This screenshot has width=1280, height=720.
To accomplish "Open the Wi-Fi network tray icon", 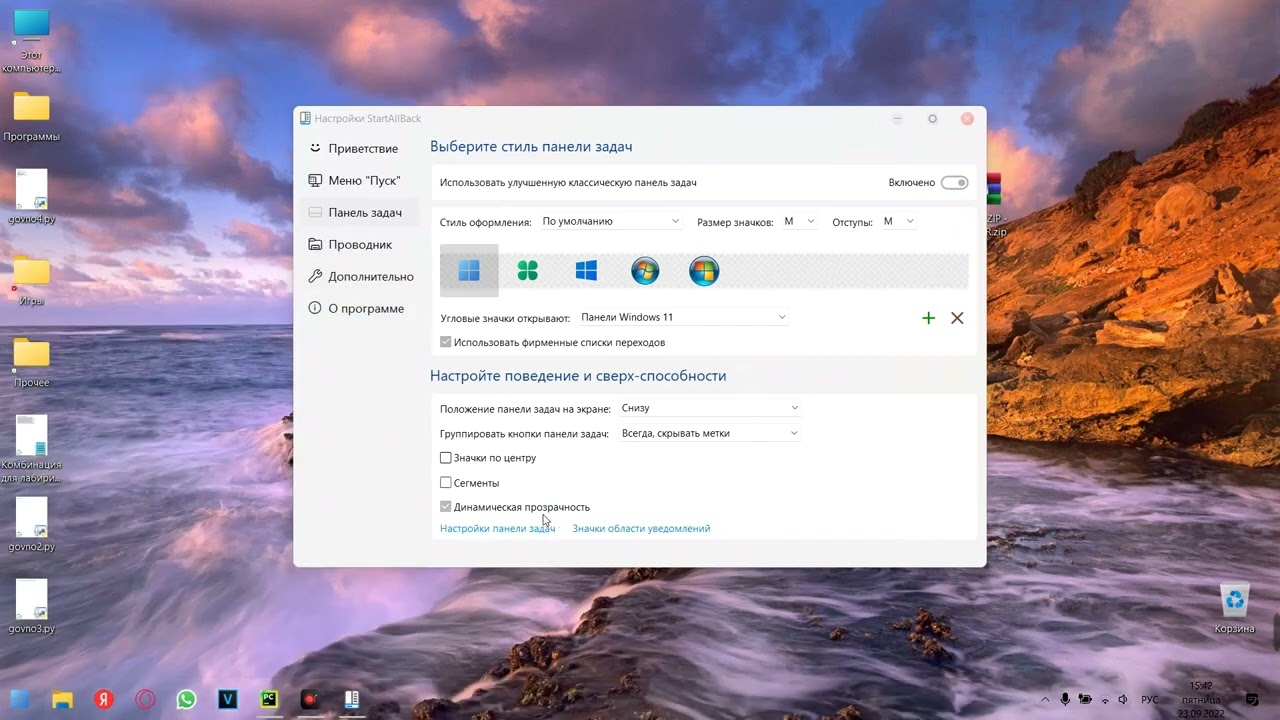I will pyautogui.click(x=1105, y=700).
